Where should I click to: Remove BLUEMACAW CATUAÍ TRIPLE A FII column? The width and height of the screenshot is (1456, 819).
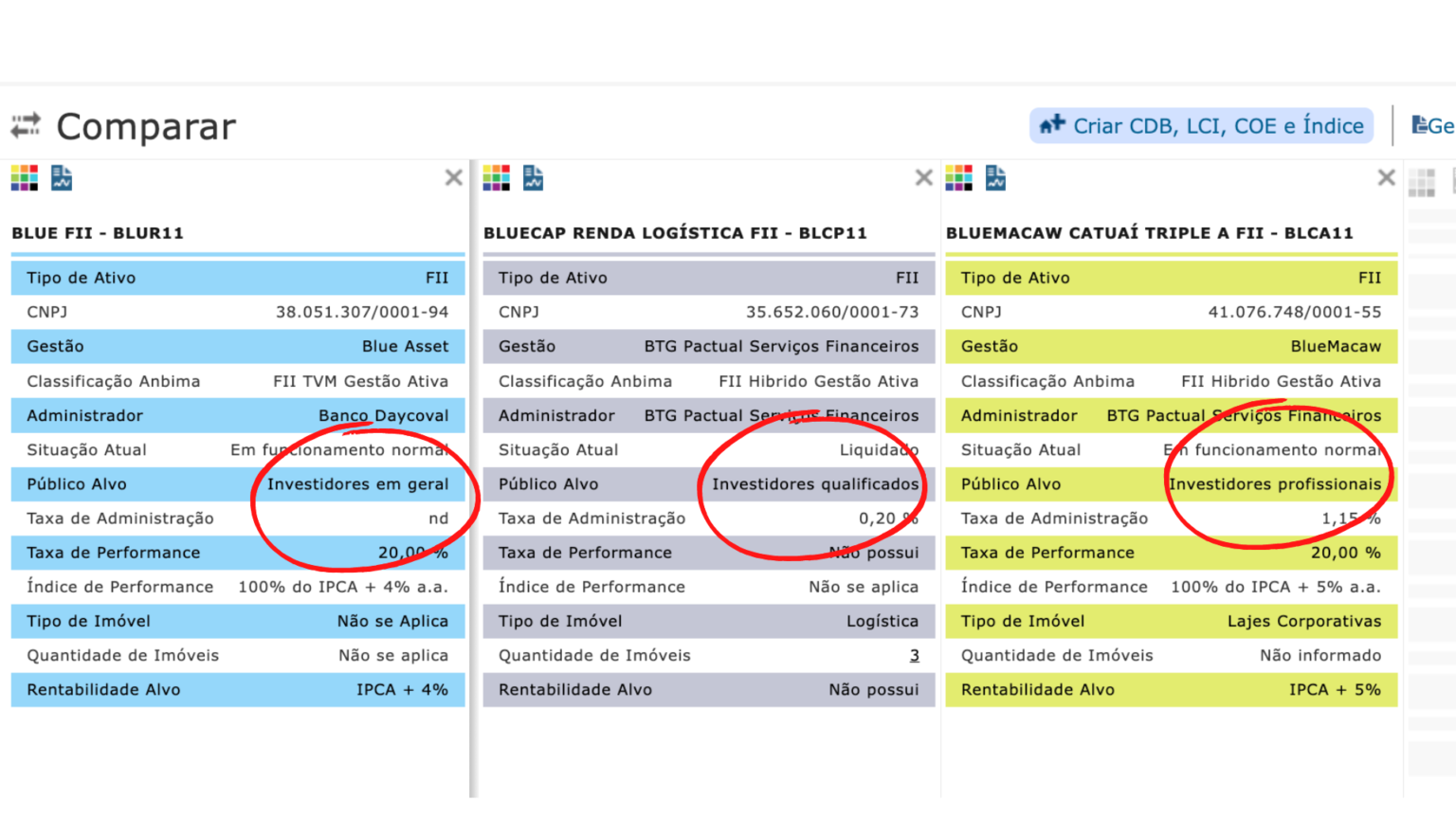1387,177
